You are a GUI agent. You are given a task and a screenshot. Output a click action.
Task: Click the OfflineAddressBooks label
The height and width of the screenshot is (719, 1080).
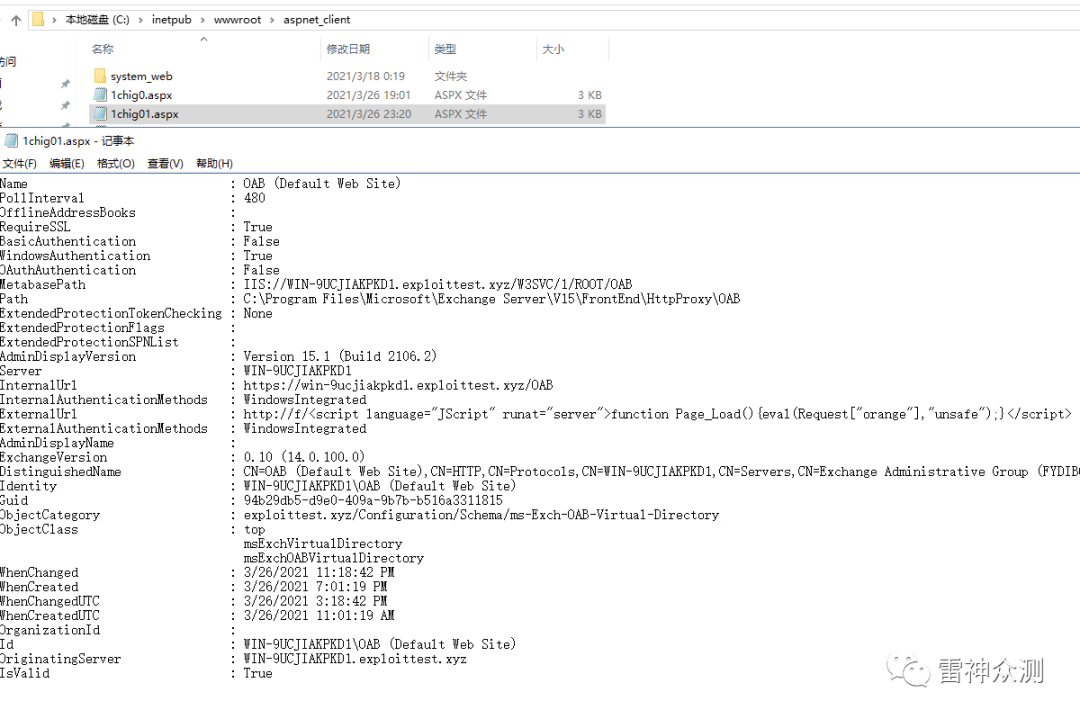tap(68, 213)
